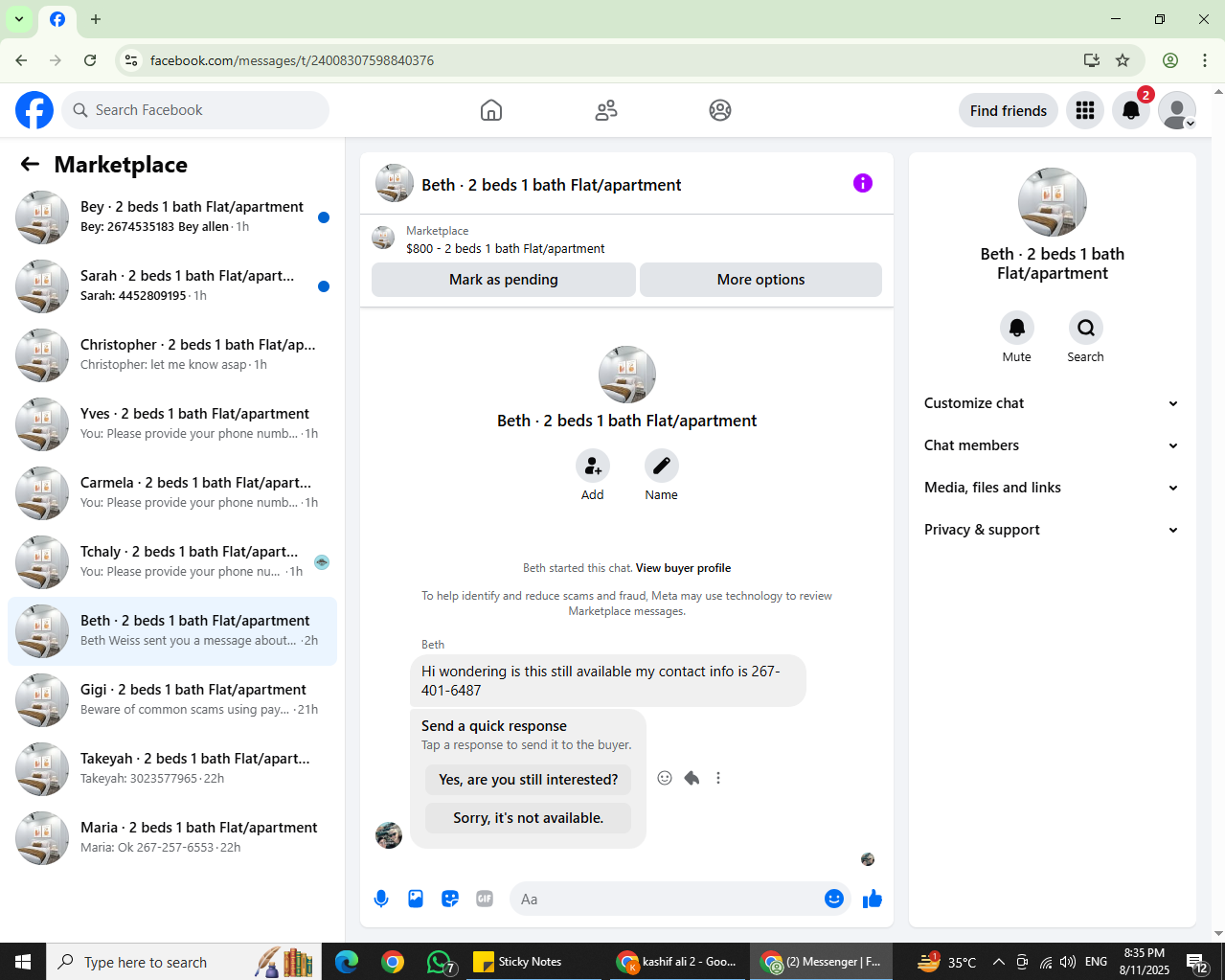Open Windows Start menu

tap(23, 962)
